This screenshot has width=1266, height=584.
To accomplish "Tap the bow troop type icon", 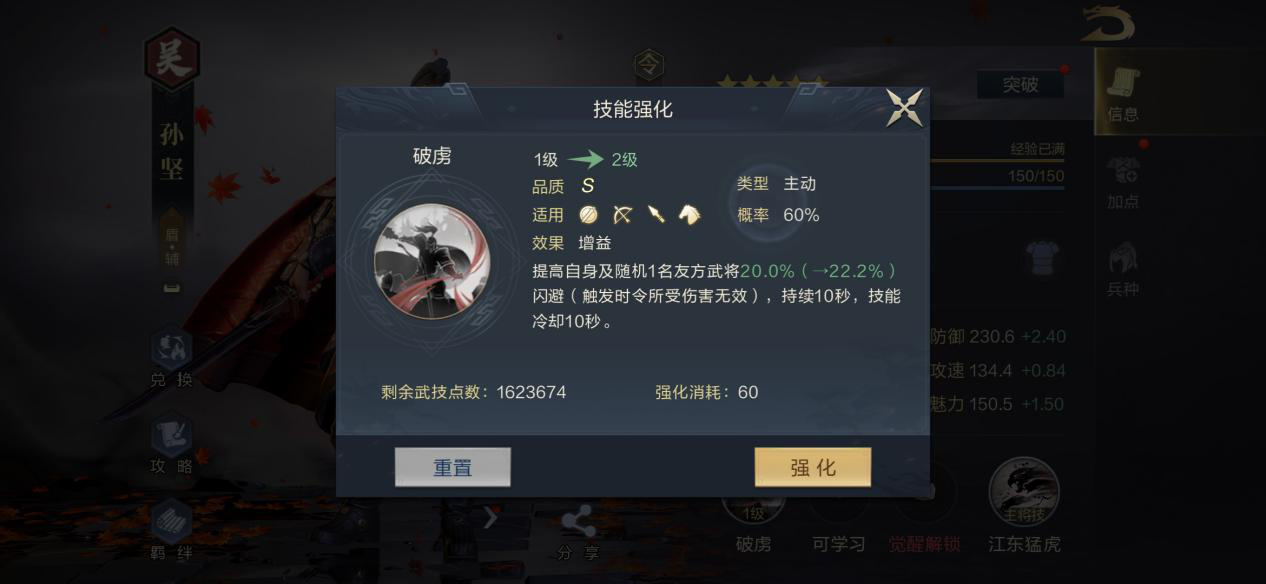I will tap(622, 214).
